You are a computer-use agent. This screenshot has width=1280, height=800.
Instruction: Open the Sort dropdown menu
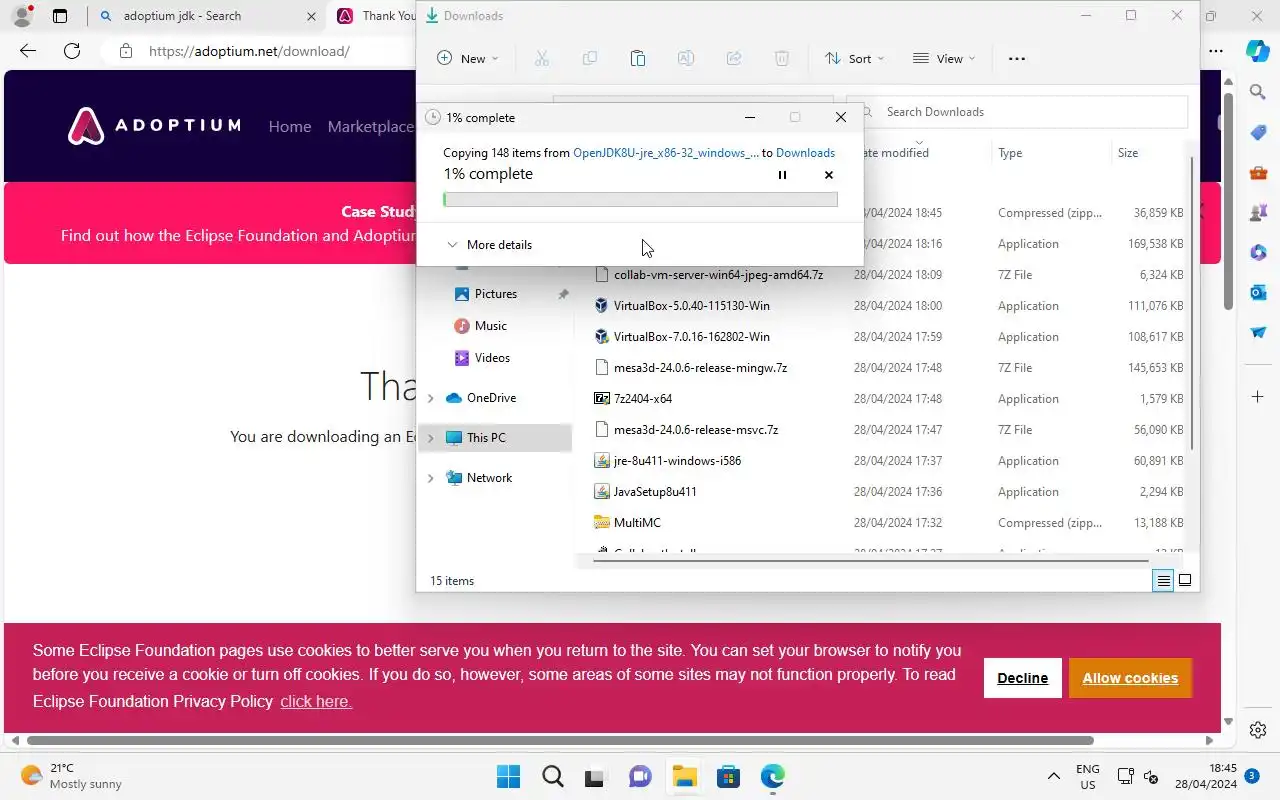pyautogui.click(x=854, y=59)
